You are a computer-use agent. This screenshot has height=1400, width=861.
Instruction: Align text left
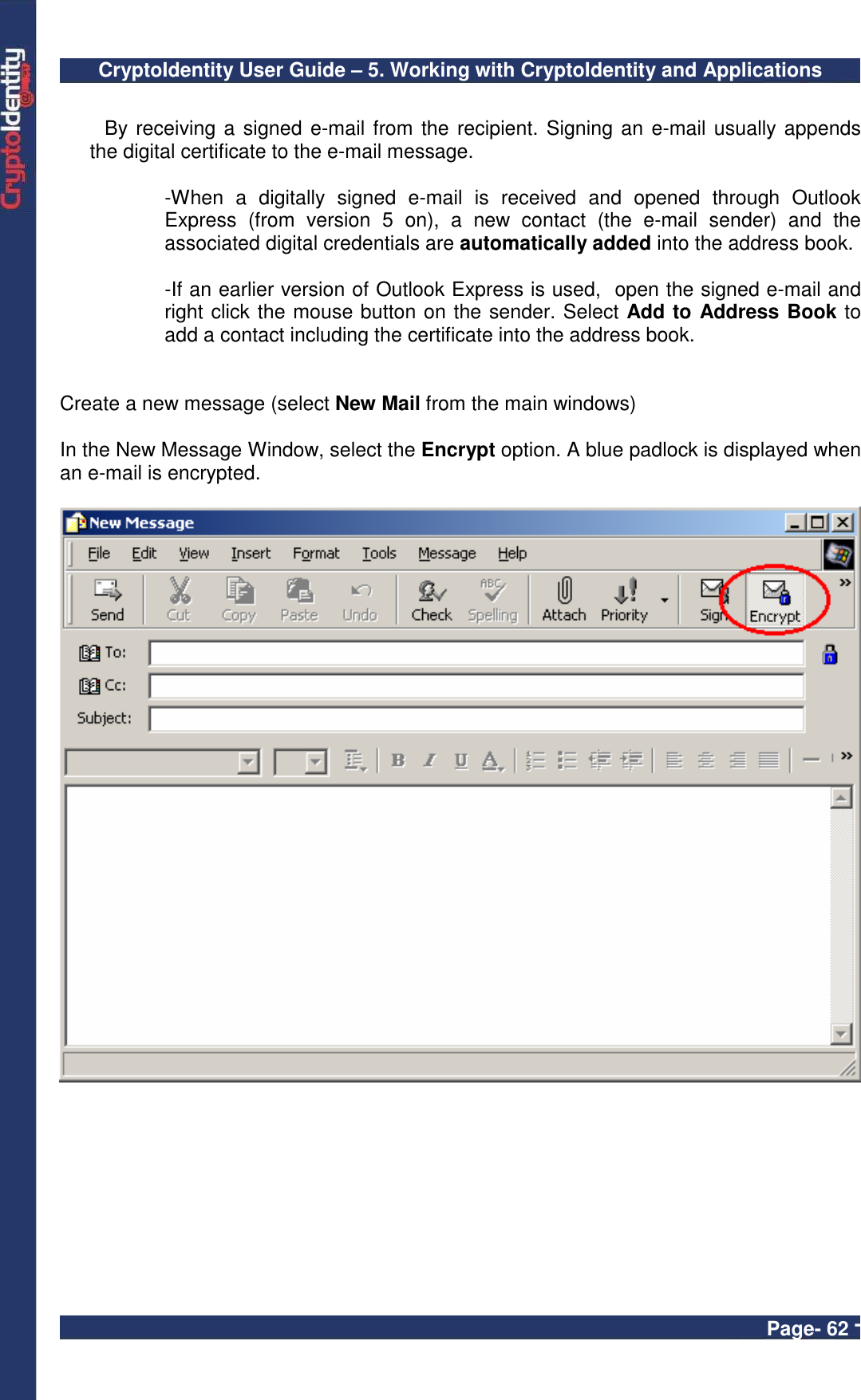click(674, 760)
